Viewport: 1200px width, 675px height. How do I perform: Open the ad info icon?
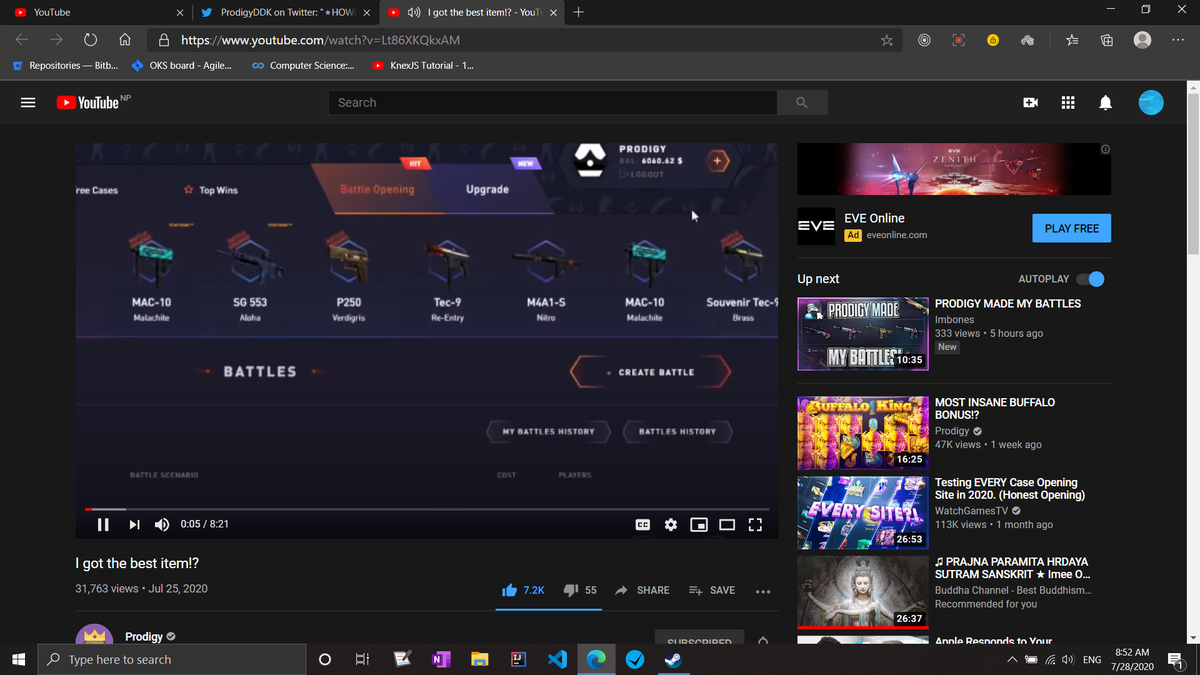1105,149
